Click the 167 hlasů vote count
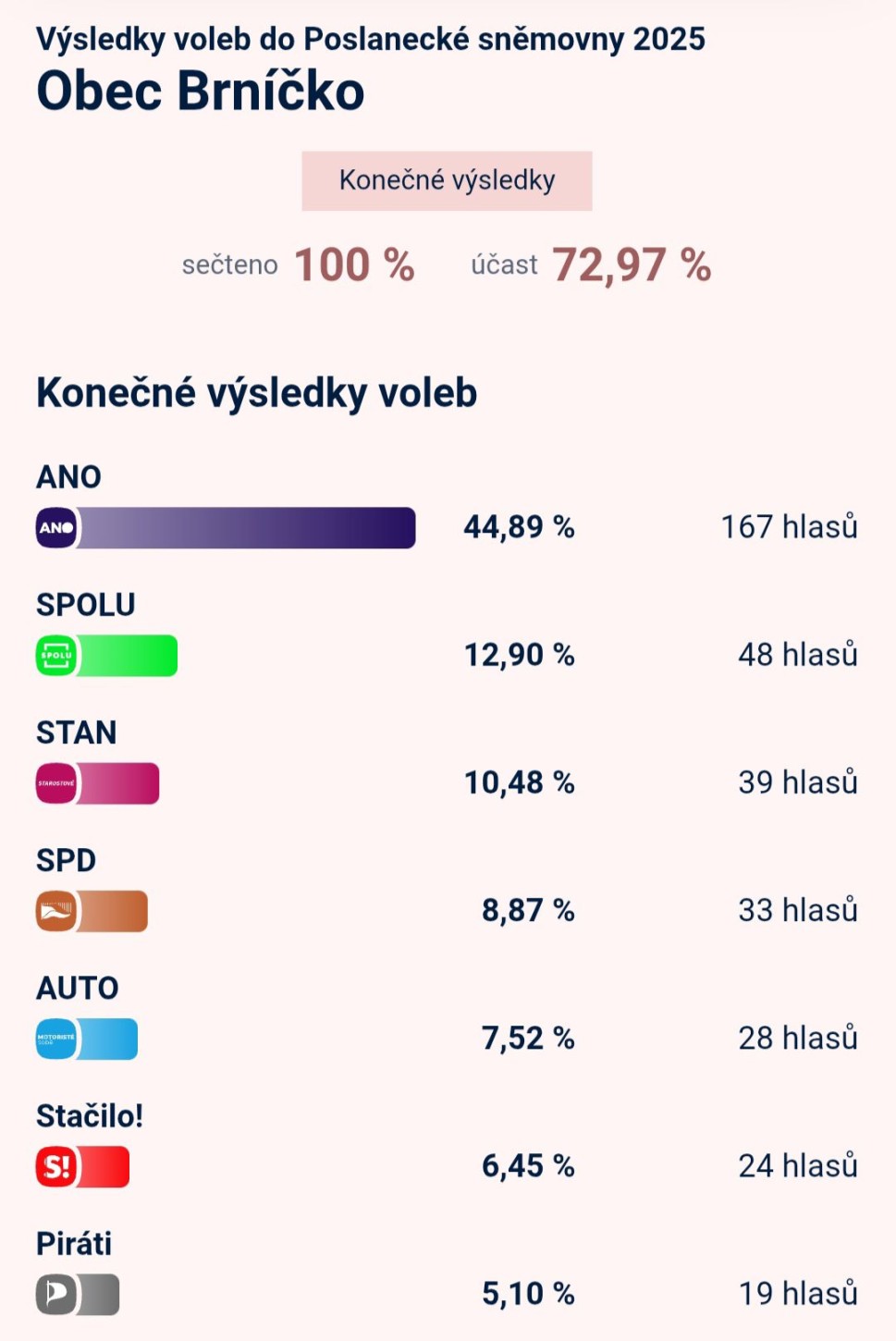 click(x=789, y=527)
